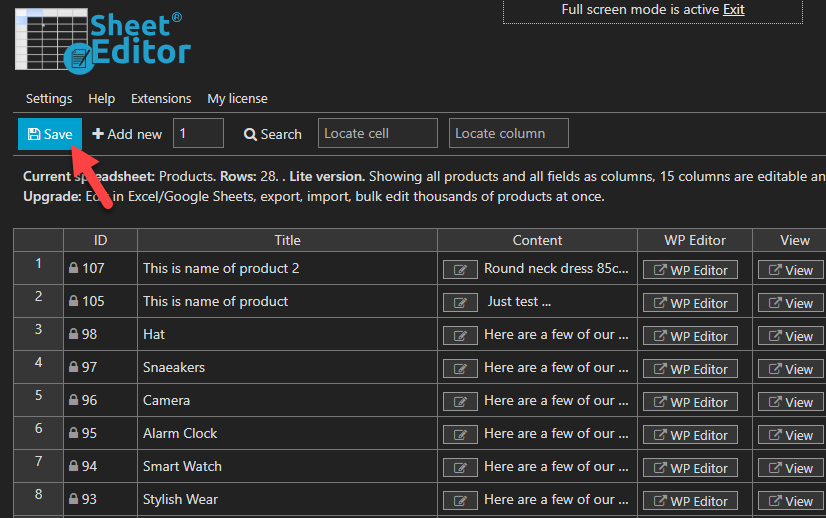View the Stylish Wear product
Viewport: 826px width, 518px height.
tap(792, 501)
